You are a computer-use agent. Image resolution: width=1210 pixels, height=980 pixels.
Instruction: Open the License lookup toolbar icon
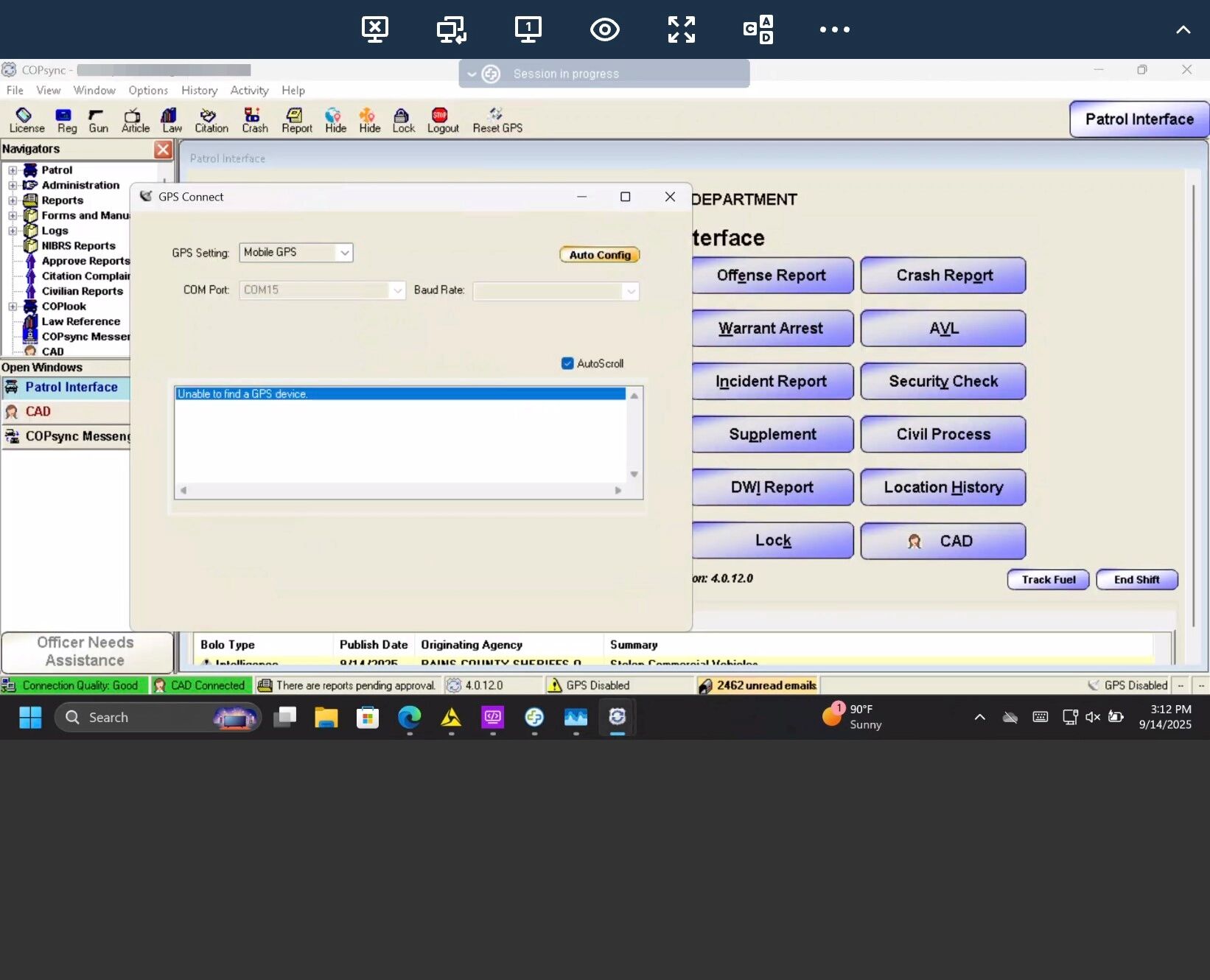point(27,120)
